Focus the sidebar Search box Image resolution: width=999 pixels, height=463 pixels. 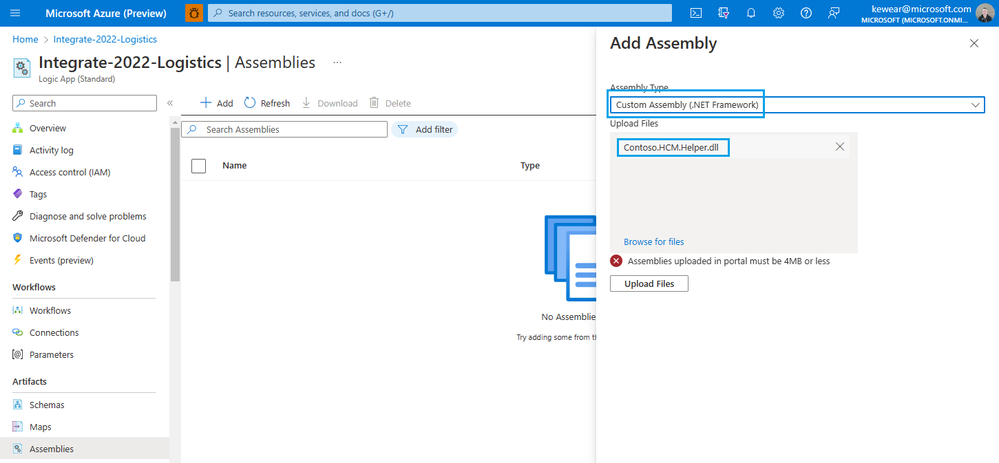click(85, 103)
